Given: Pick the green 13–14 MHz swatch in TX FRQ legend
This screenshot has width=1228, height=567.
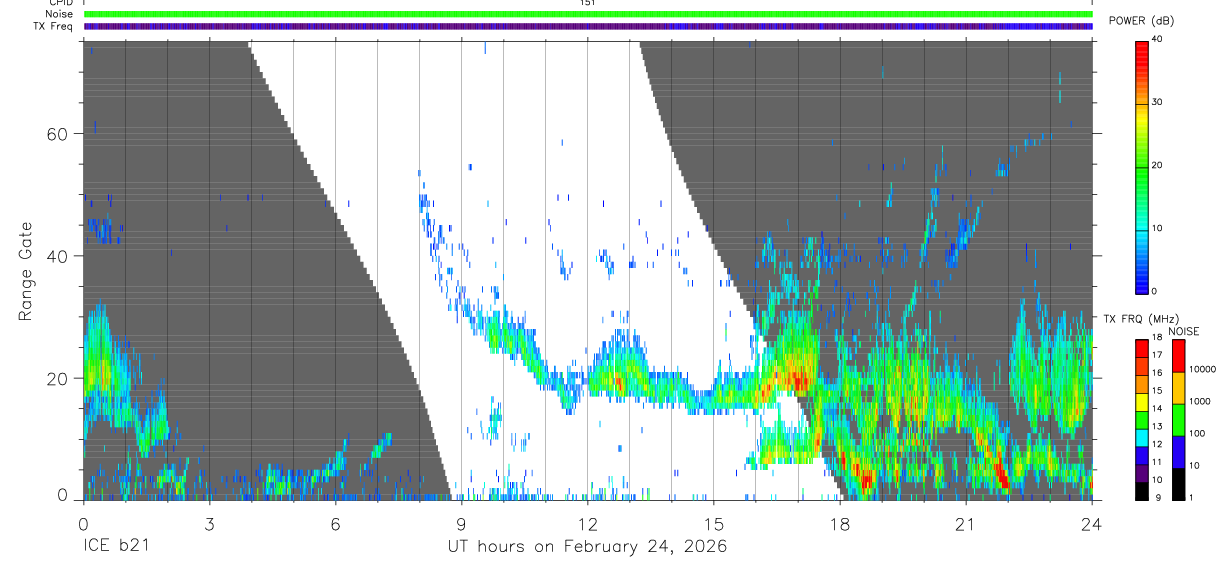Looking at the screenshot, I should [1141, 420].
